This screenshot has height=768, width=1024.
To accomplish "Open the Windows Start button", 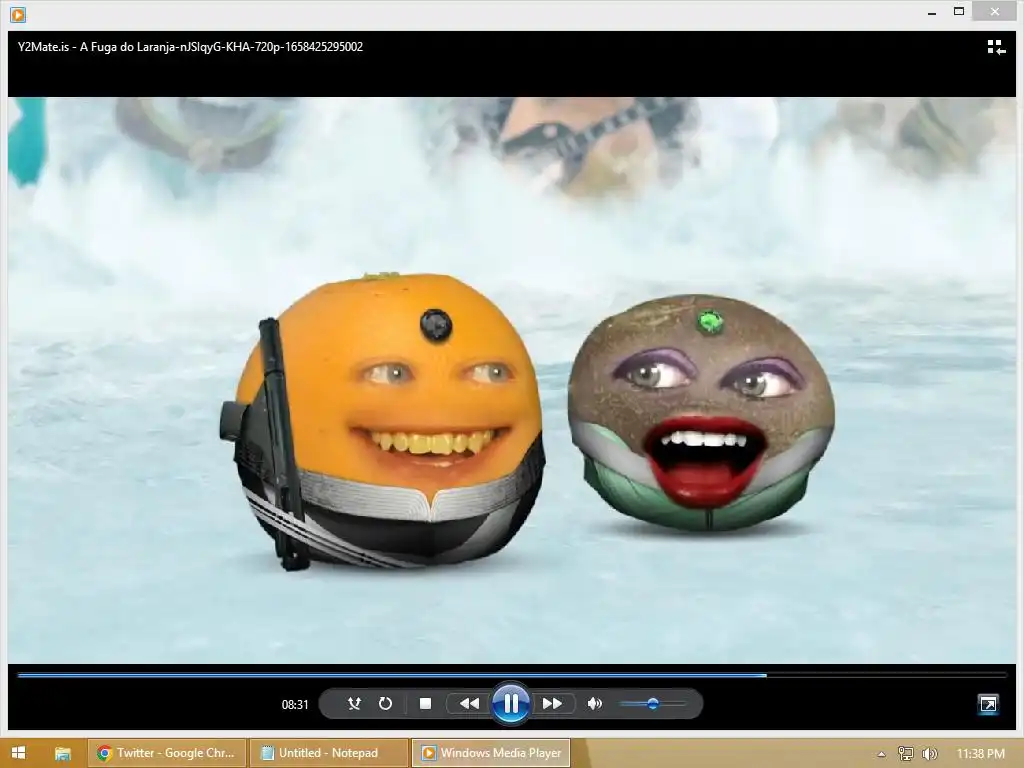I will [x=18, y=753].
